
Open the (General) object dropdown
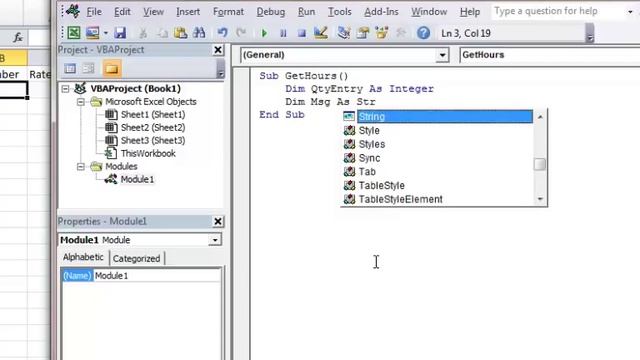coord(442,55)
